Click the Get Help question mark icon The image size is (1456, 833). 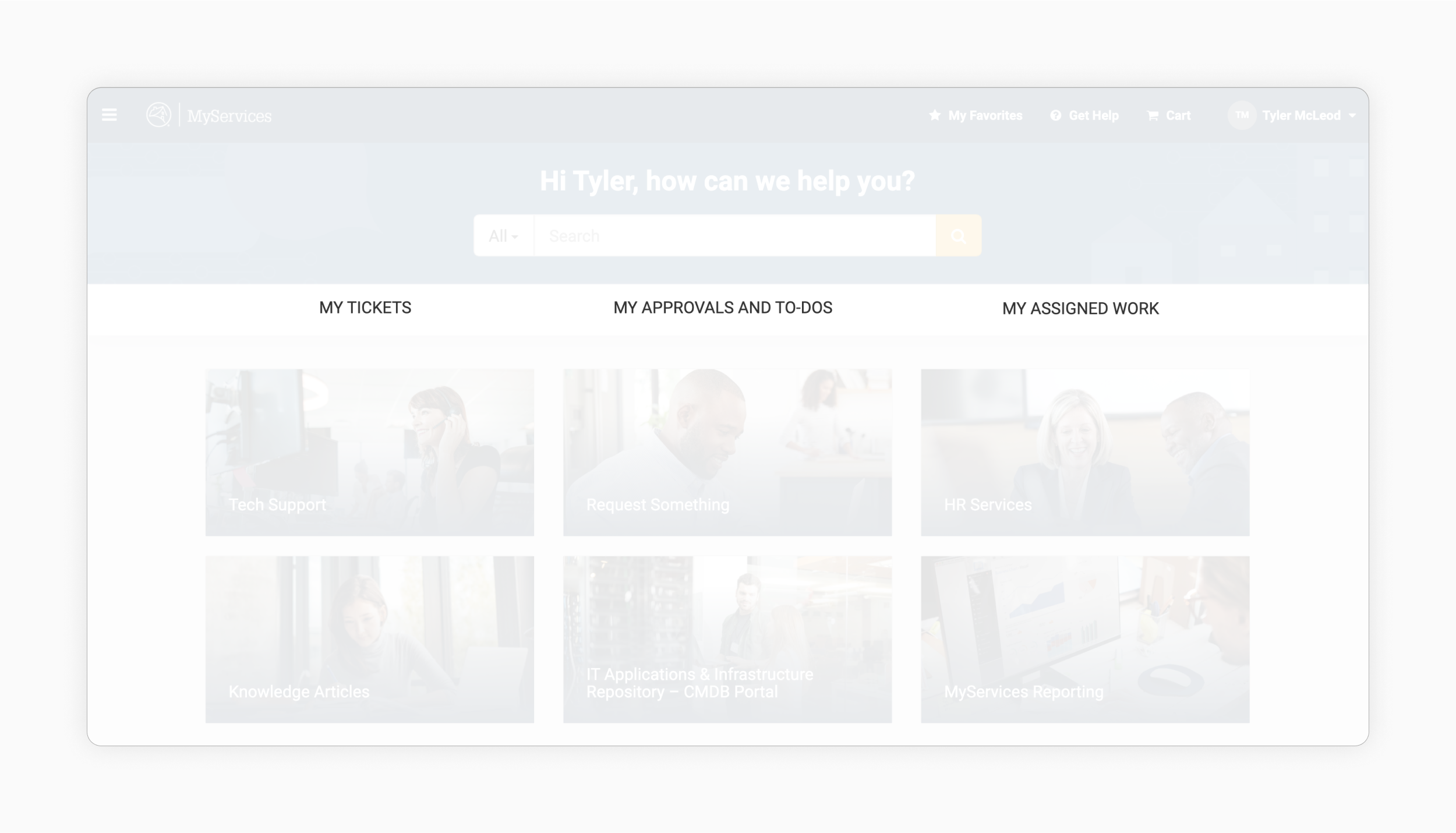coord(1055,115)
